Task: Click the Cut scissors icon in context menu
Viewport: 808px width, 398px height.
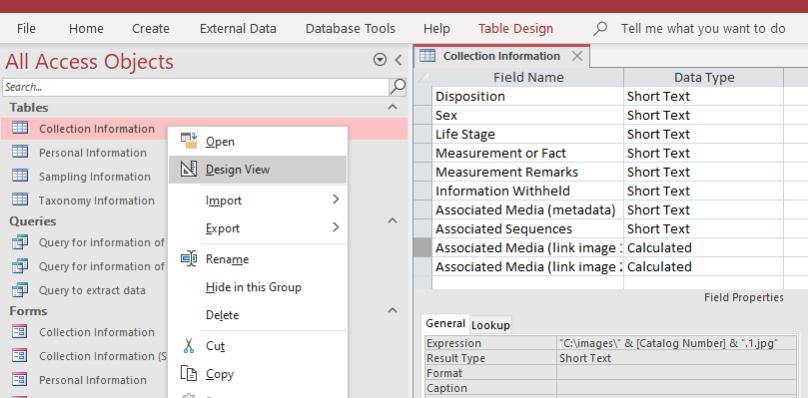Action: [189, 345]
